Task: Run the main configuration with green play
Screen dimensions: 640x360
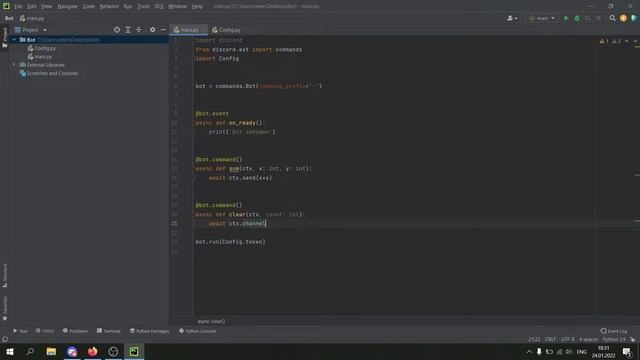Action: tap(566, 18)
